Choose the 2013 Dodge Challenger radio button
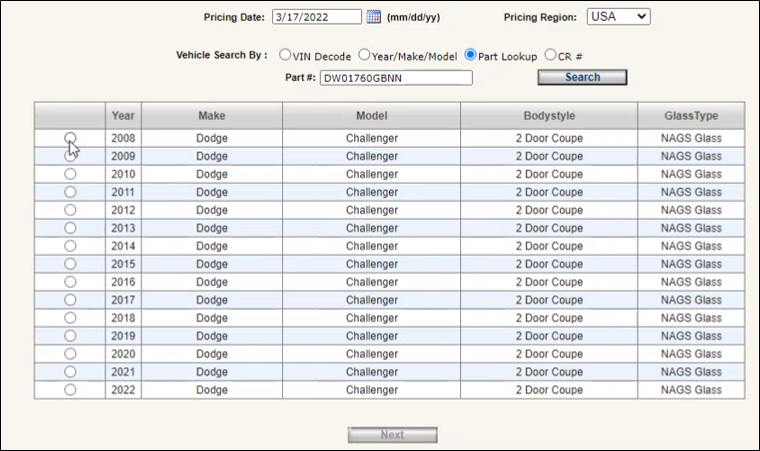760x451 pixels. (70, 228)
